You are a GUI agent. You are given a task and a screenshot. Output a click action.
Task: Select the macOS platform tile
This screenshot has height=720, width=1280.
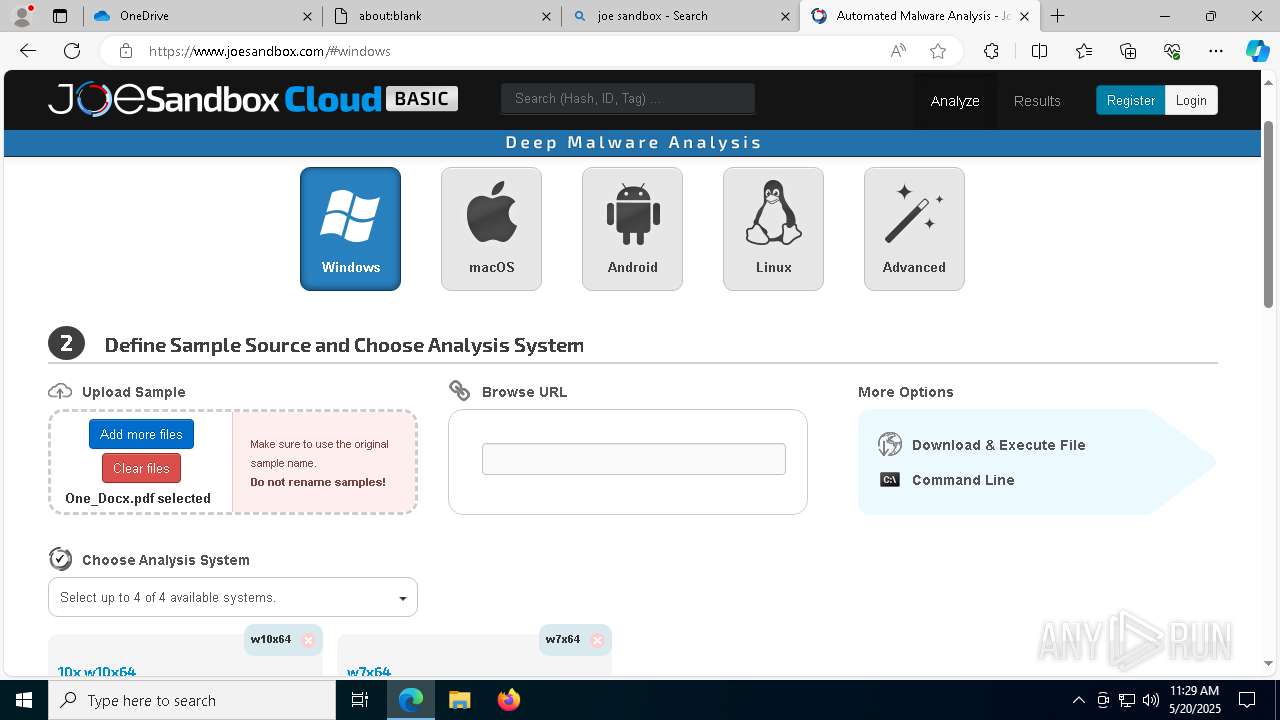point(491,229)
